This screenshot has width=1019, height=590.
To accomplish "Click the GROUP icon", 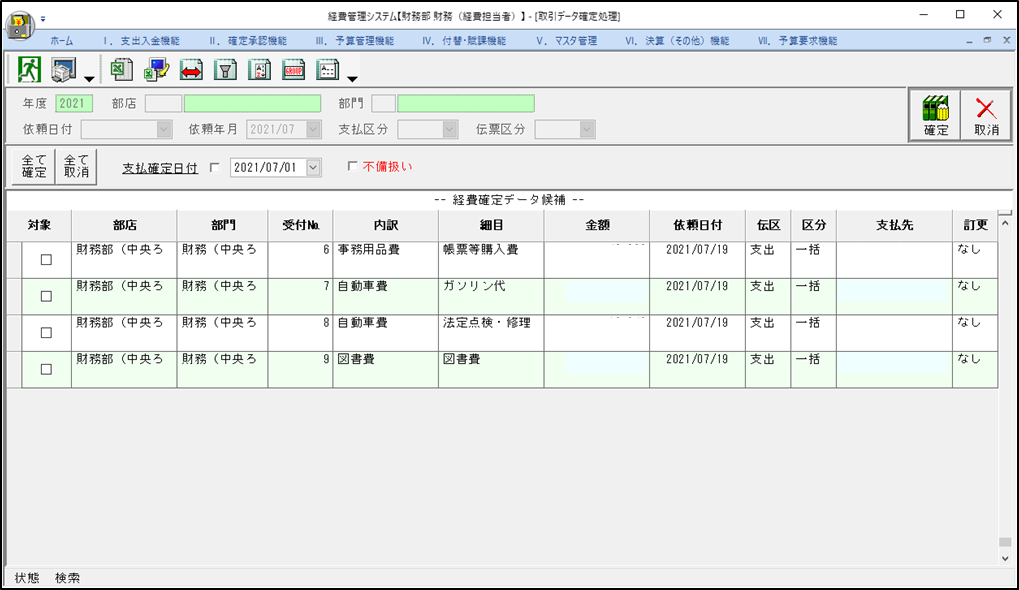I will pos(294,70).
